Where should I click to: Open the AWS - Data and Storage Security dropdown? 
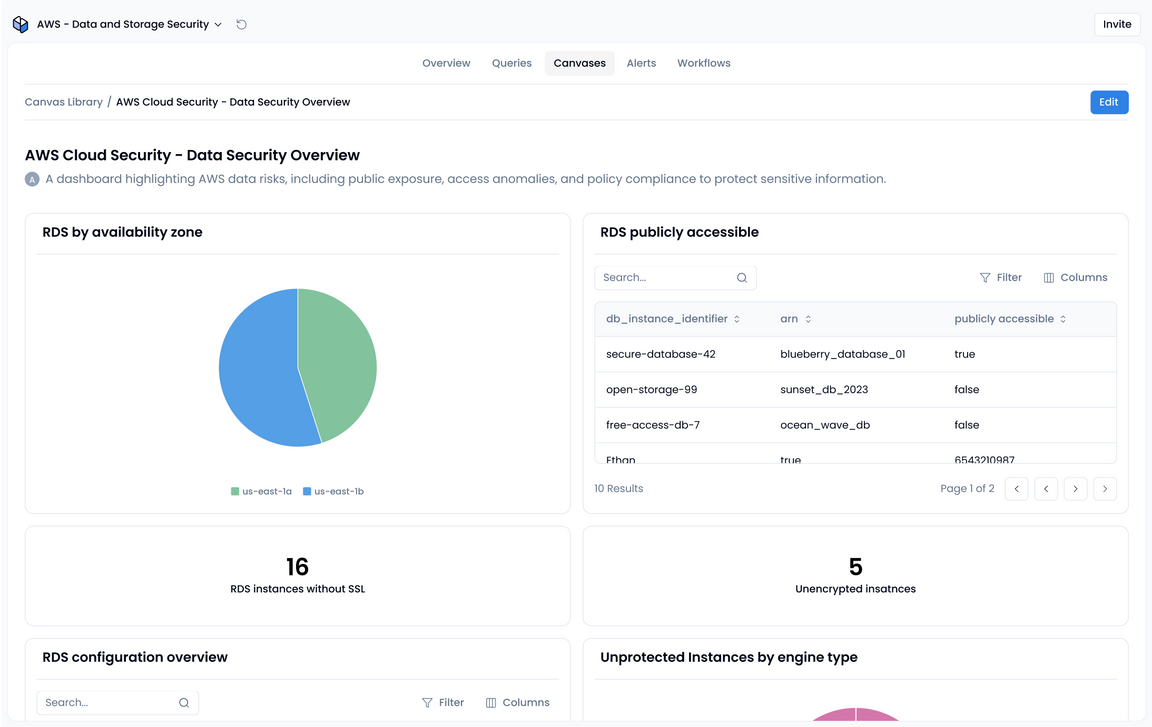(129, 24)
